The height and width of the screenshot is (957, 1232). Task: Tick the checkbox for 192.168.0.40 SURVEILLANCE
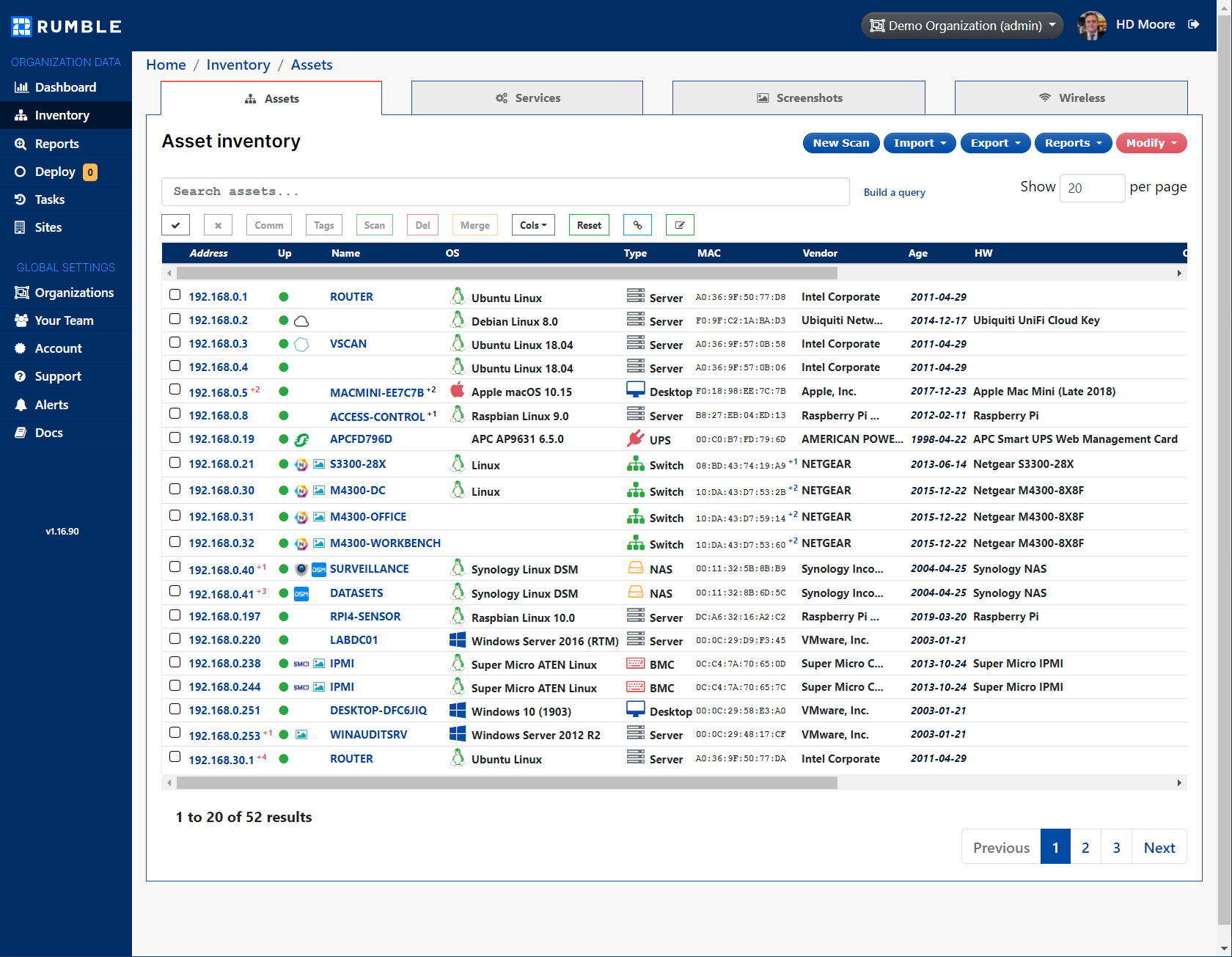175,566
